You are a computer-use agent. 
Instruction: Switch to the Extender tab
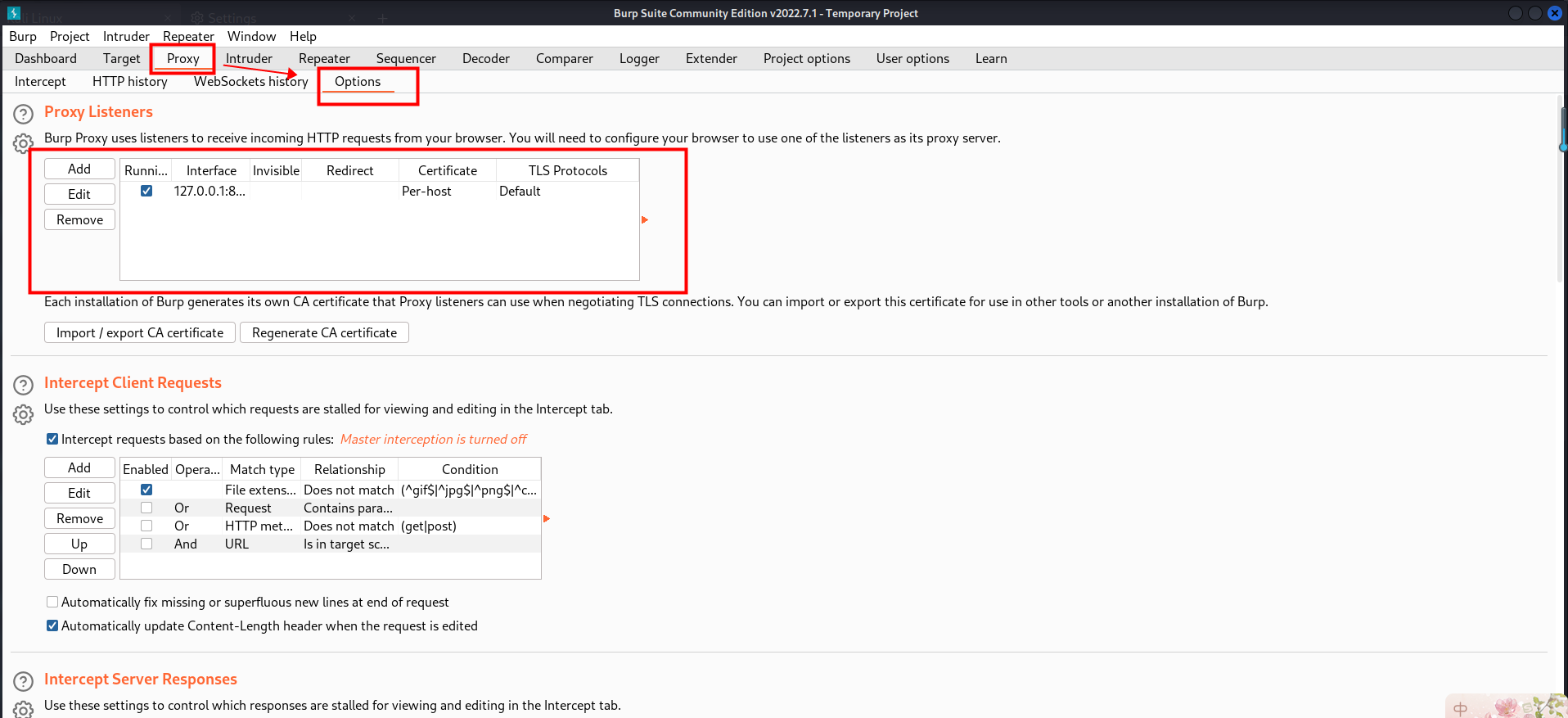tap(711, 58)
